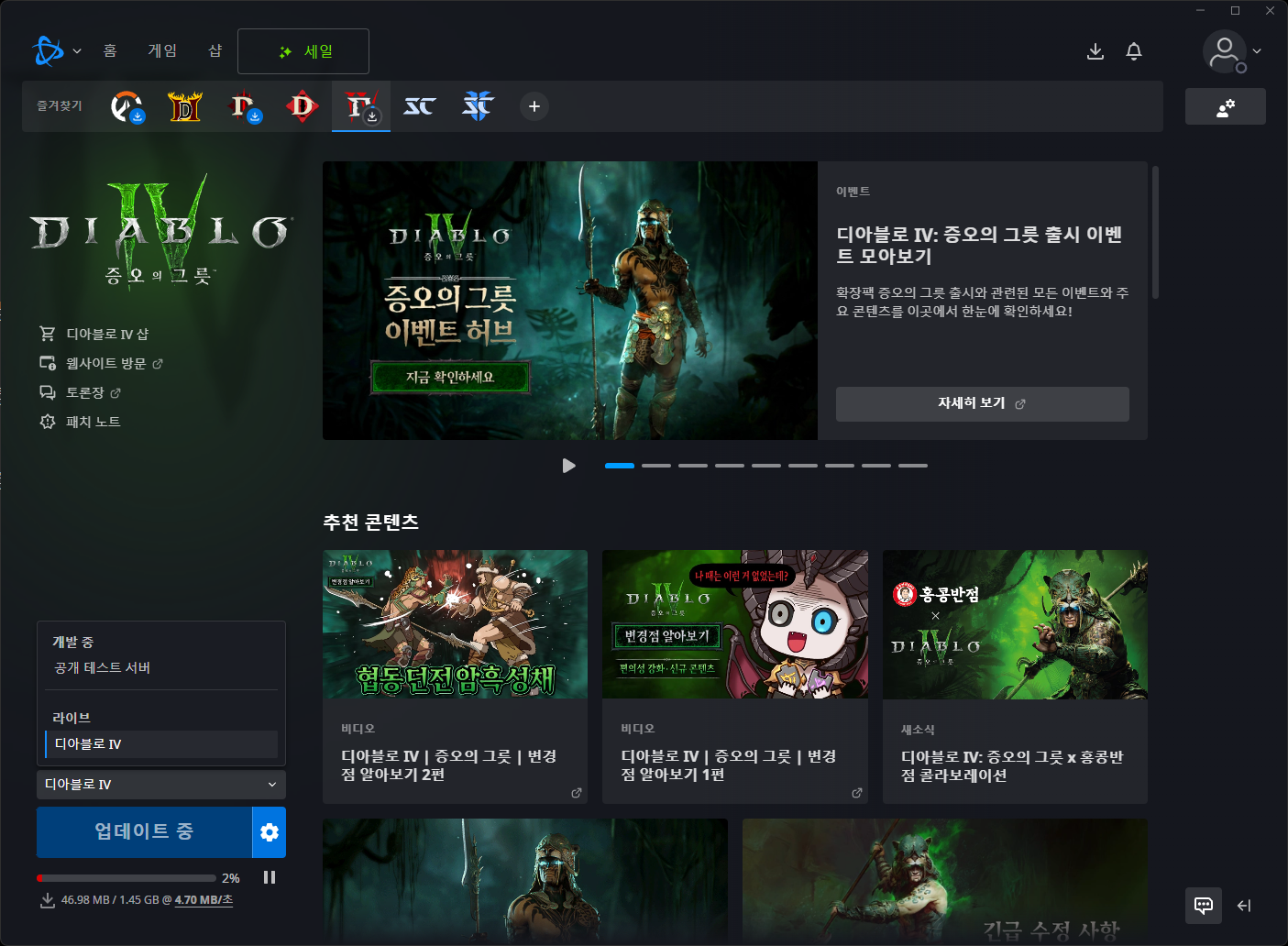Click the update download progress bar
The width and height of the screenshot is (1288, 946).
pos(127,878)
